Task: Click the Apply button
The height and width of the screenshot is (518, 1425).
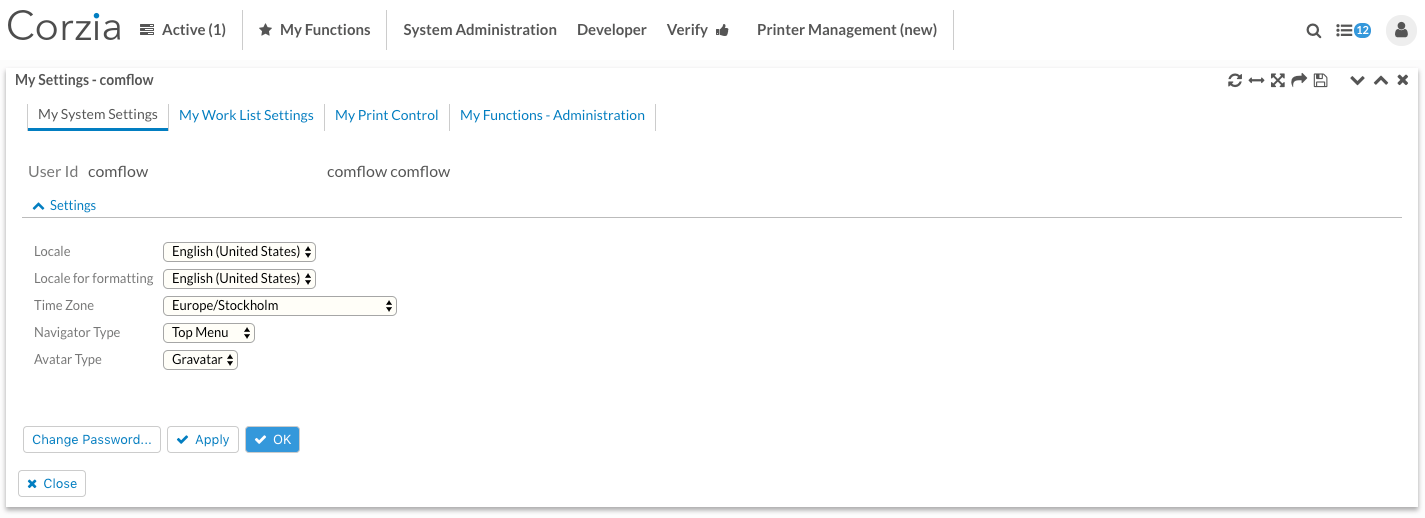Action: point(203,440)
